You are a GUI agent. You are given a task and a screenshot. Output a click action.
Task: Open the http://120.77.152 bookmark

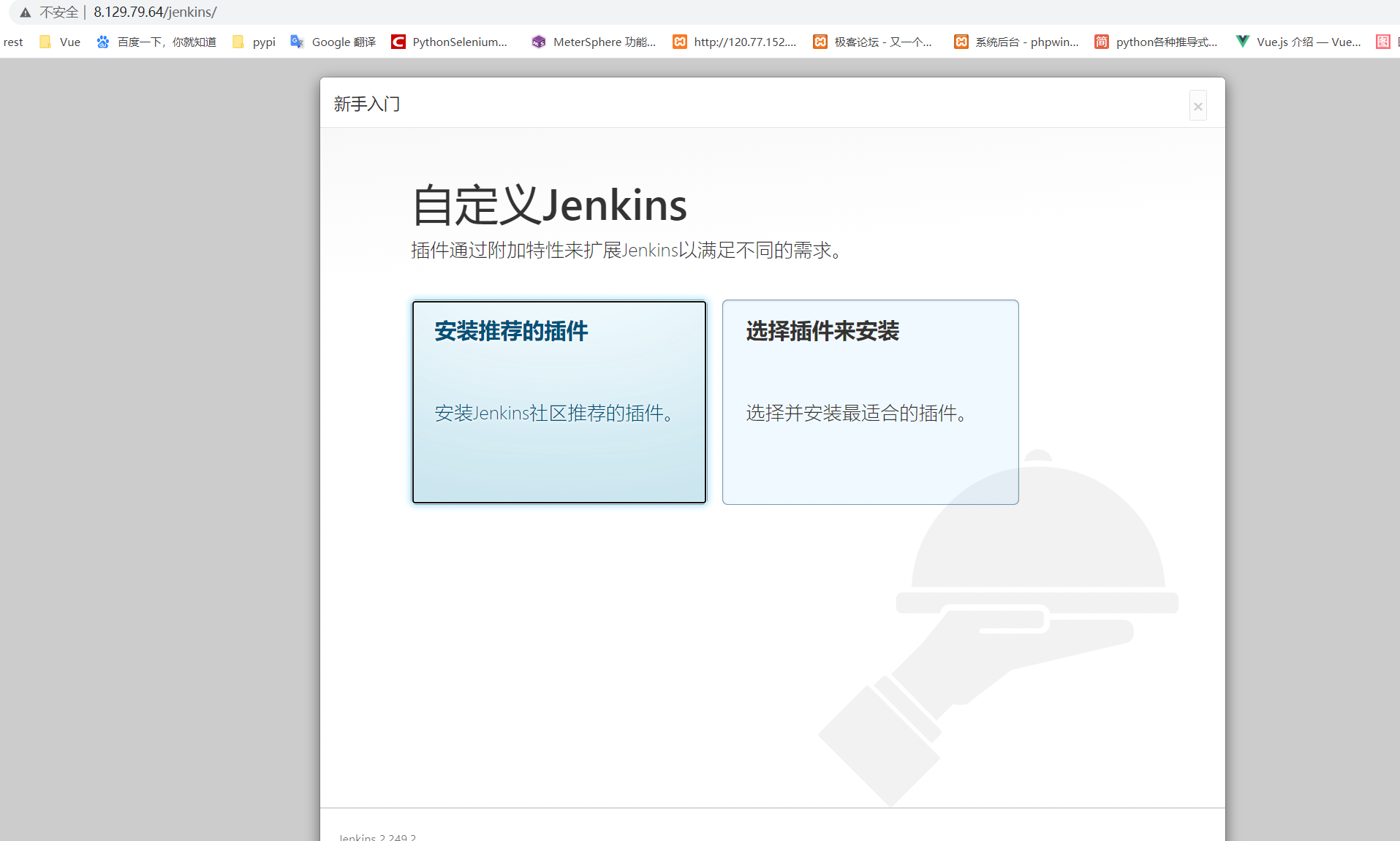(735, 42)
